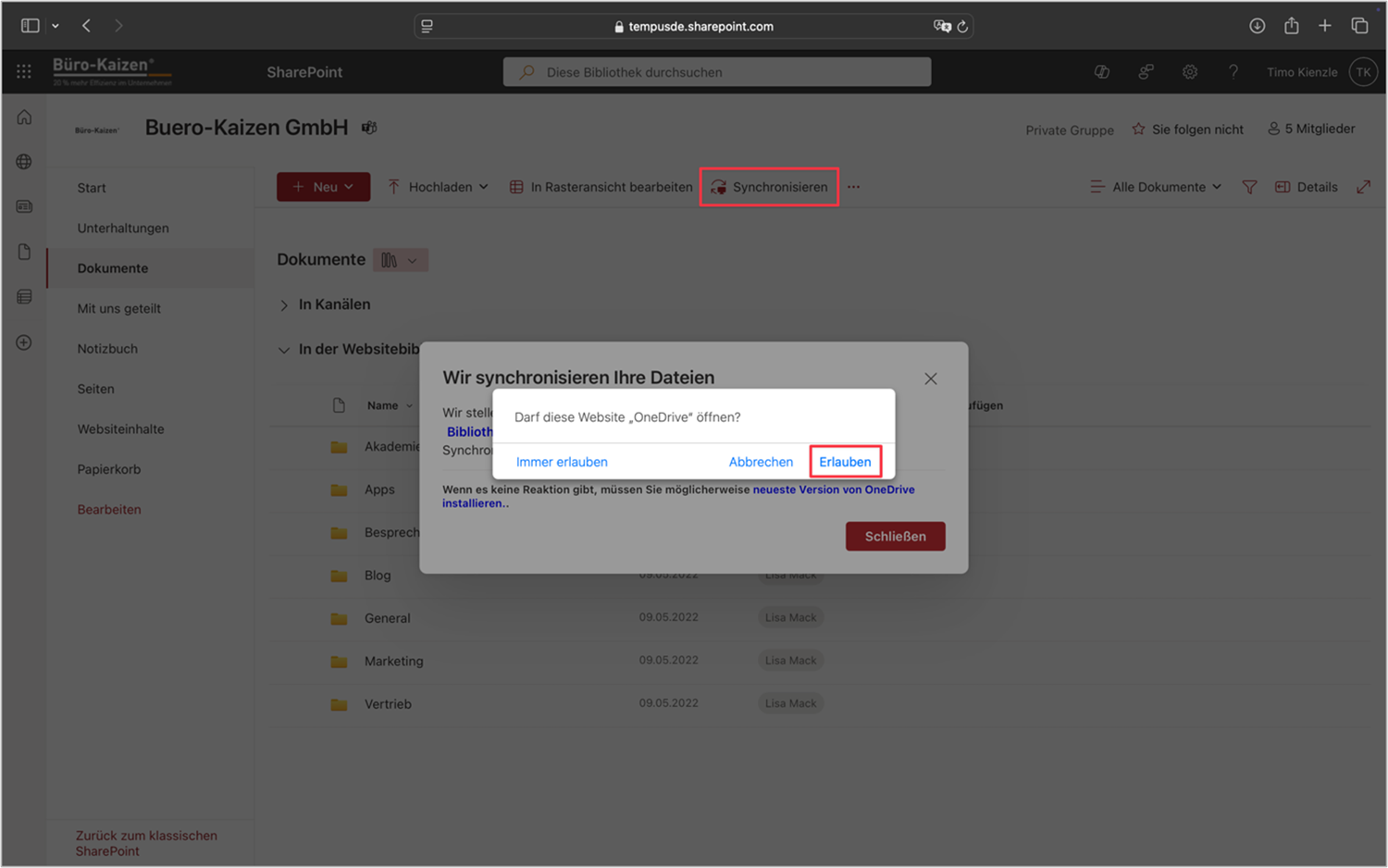
Task: Open the Neu dropdown button
Action: (x=323, y=187)
